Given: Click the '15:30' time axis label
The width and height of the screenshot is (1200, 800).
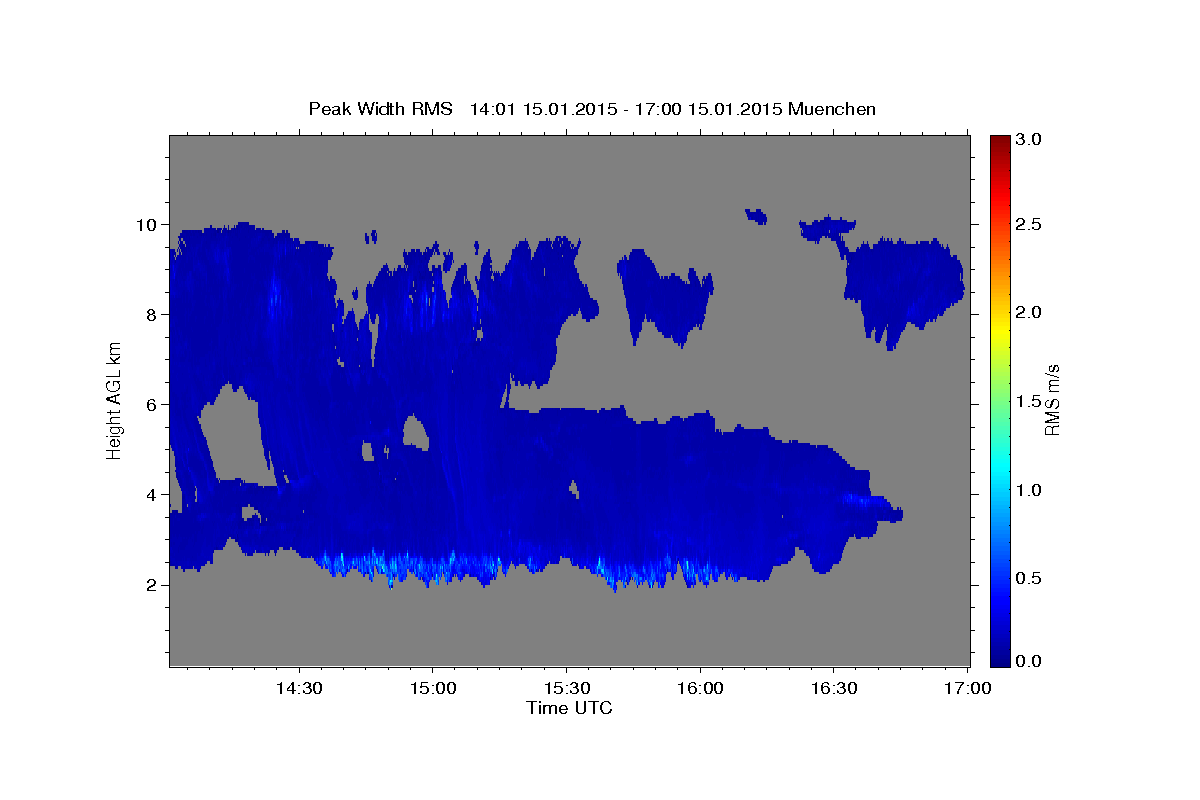Looking at the screenshot, I should pyautogui.click(x=566, y=688).
